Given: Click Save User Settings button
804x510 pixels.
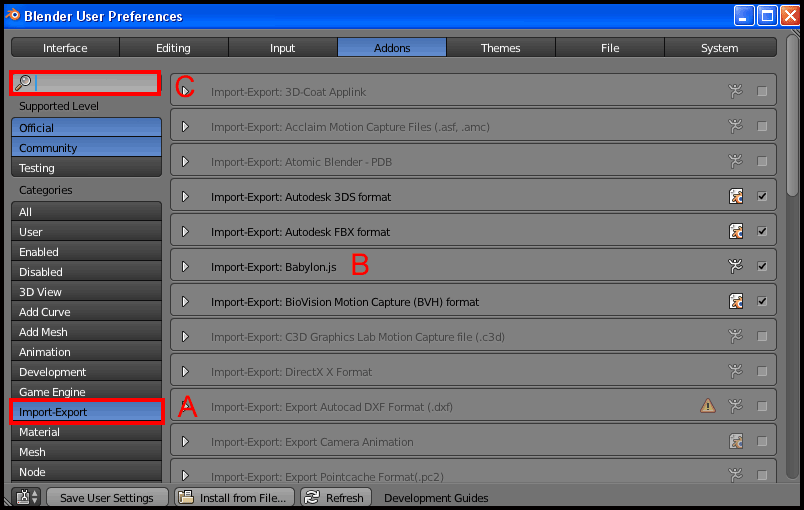Looking at the screenshot, I should [x=107, y=497].
